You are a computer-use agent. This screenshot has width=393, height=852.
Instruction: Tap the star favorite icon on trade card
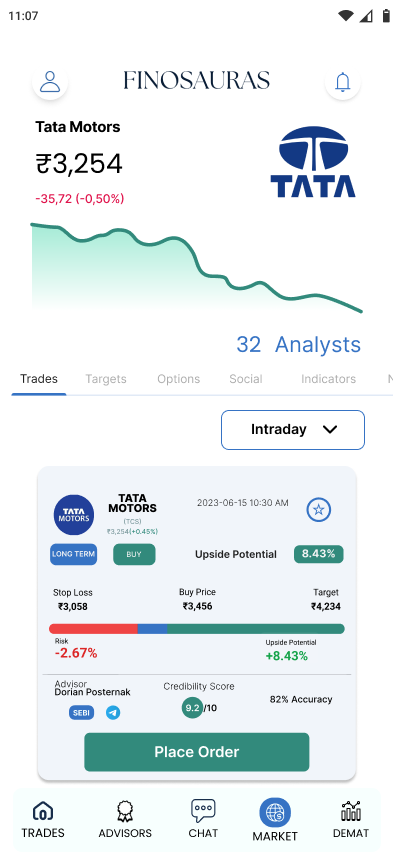(319, 509)
